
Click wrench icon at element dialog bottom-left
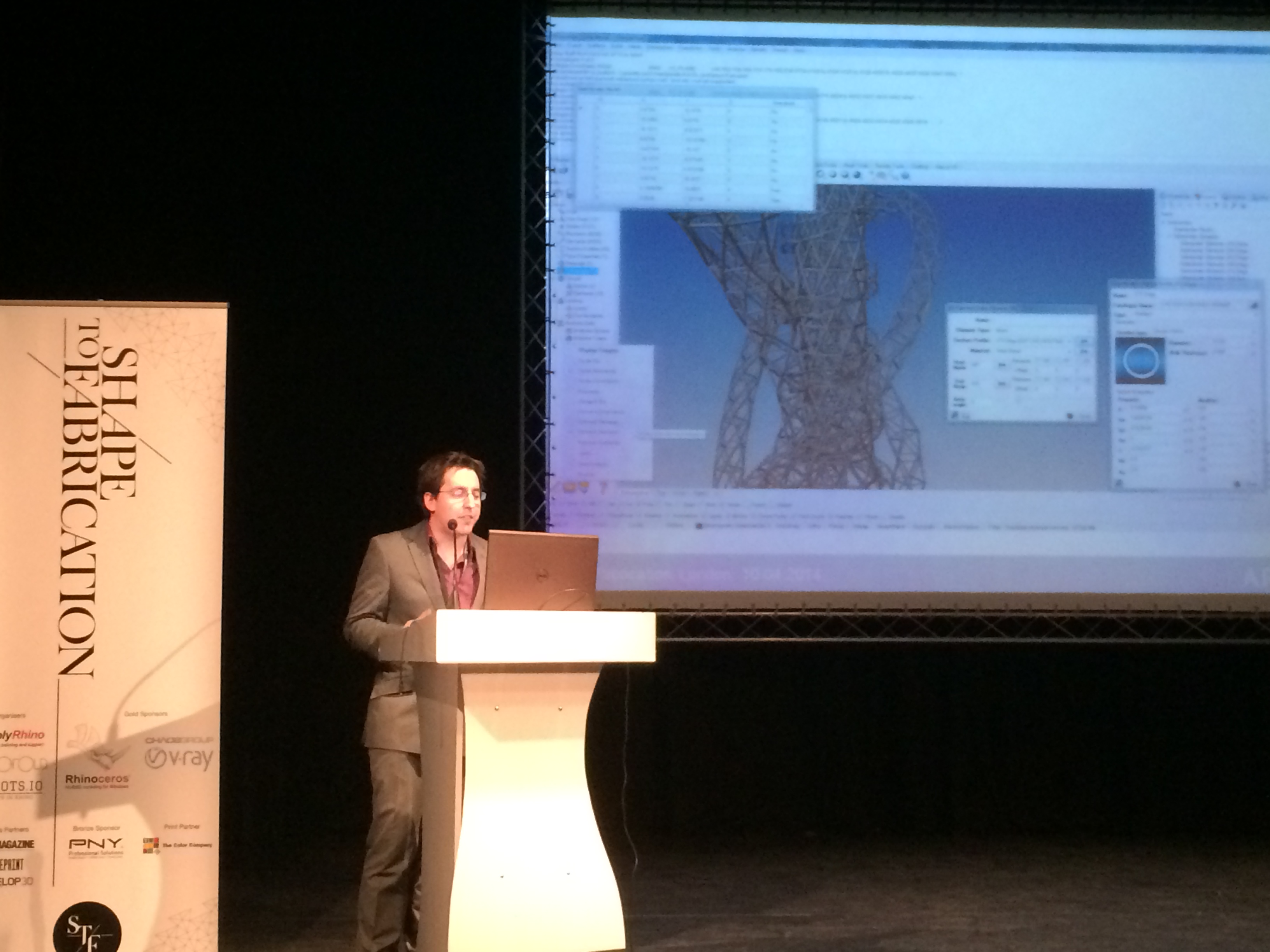click(955, 415)
